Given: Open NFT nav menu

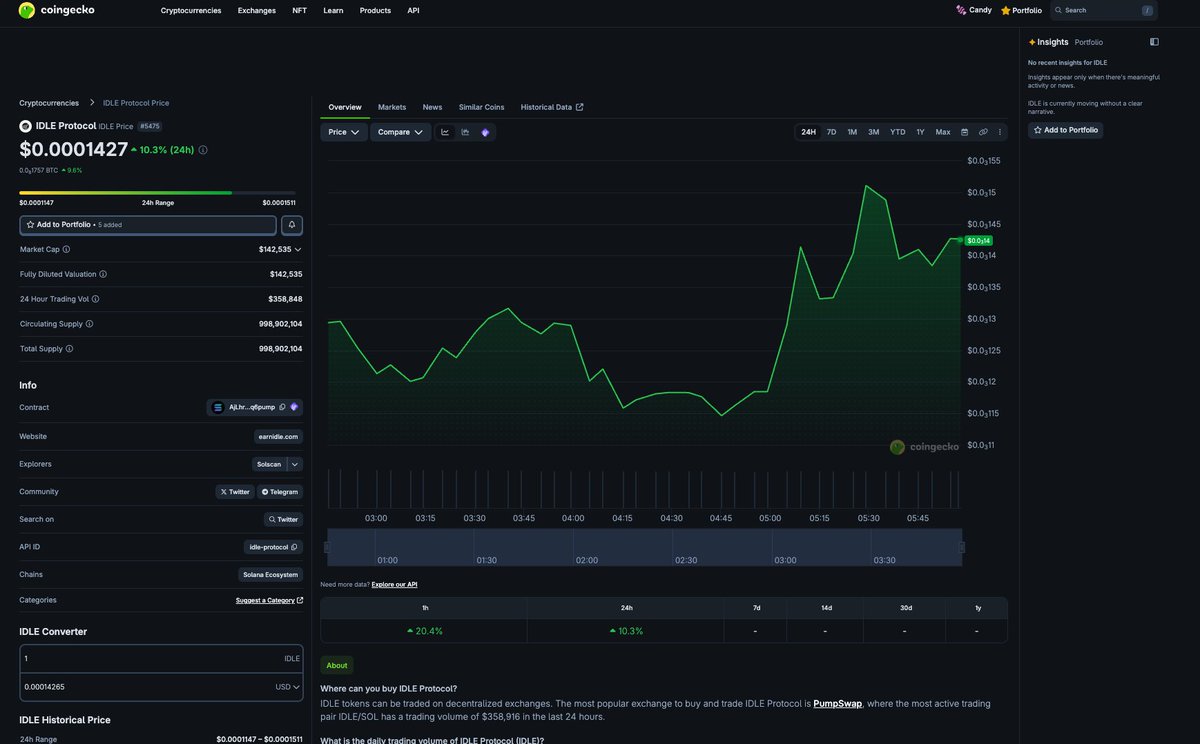Looking at the screenshot, I should (x=300, y=10).
